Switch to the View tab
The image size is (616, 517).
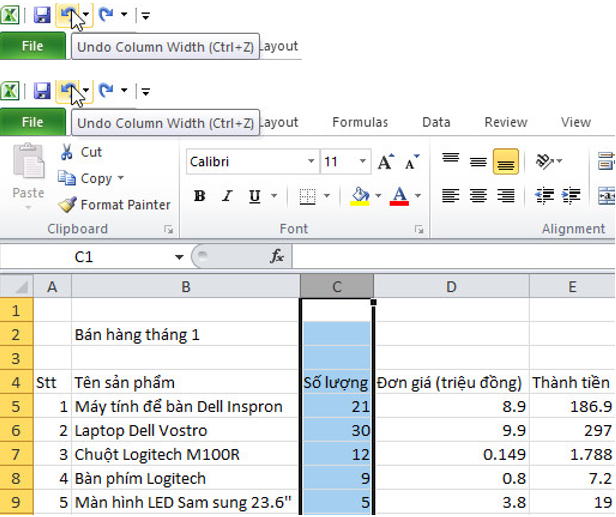pyautogui.click(x=576, y=123)
